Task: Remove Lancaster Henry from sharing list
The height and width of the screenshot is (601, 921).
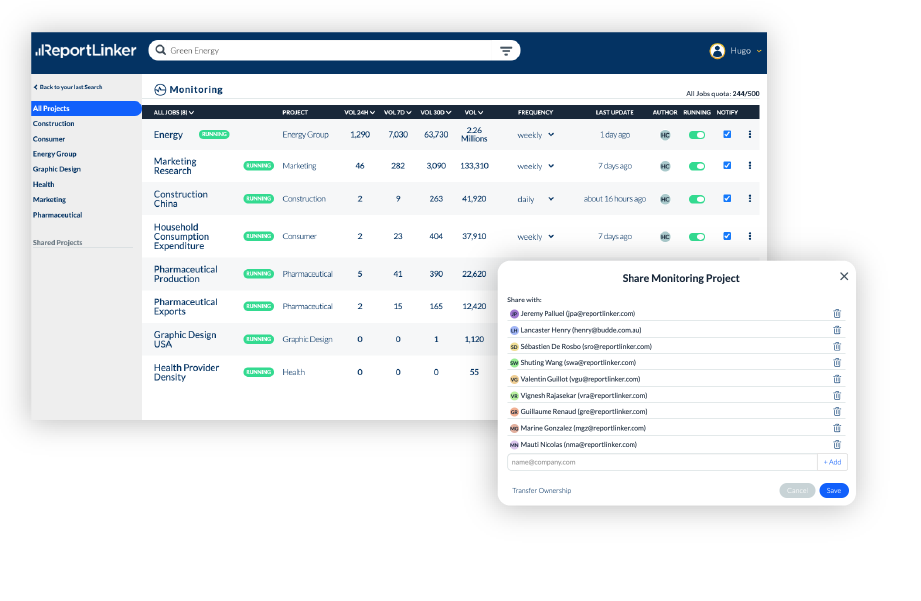Action: click(x=837, y=330)
